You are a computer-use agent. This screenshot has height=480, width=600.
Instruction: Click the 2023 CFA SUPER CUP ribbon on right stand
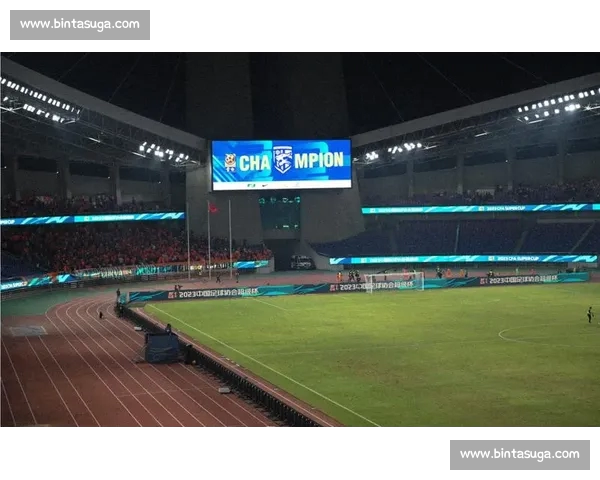tap(480, 209)
